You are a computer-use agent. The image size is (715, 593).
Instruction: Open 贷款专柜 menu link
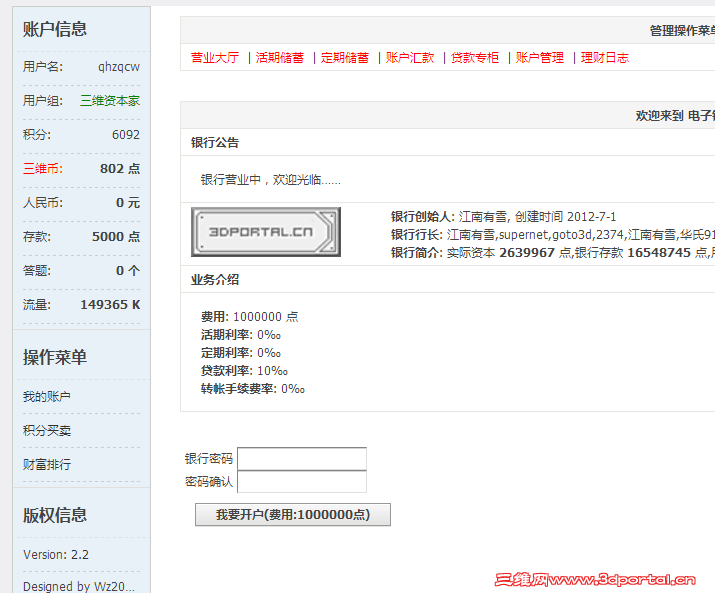click(475, 57)
